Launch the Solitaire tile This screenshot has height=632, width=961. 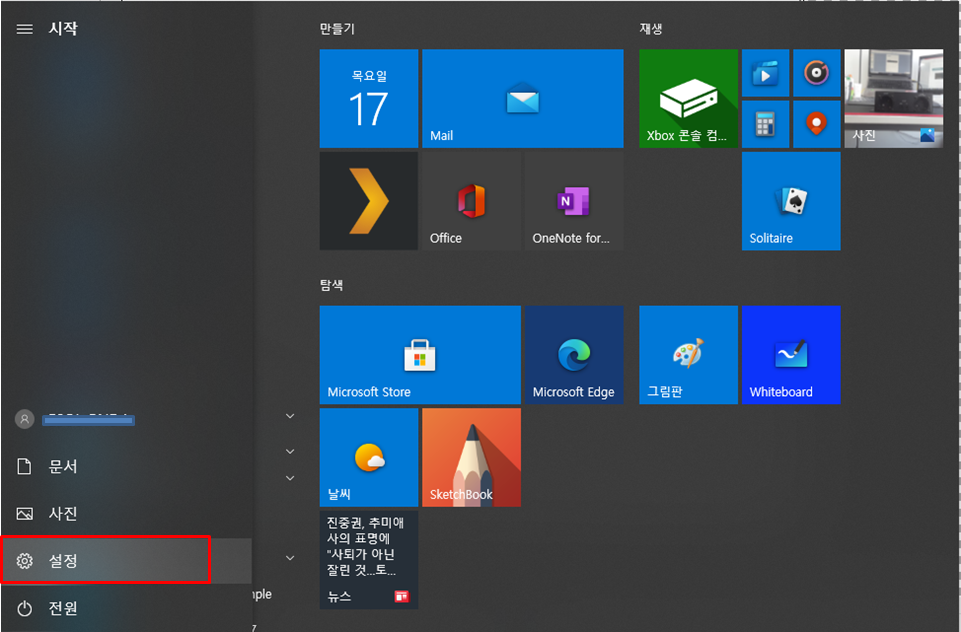tap(791, 201)
